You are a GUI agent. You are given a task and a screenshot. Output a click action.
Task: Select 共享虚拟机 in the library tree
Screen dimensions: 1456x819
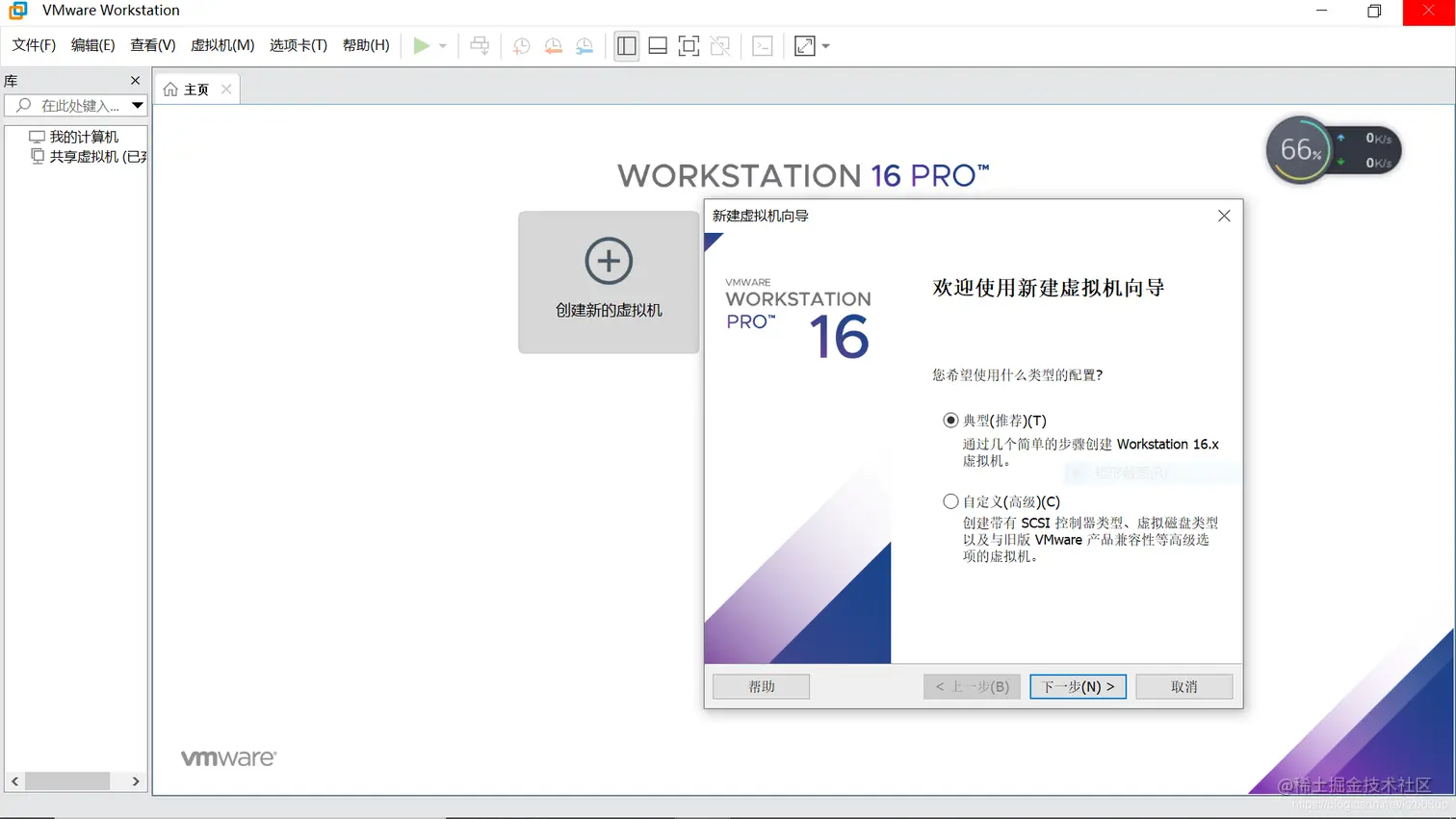click(89, 156)
